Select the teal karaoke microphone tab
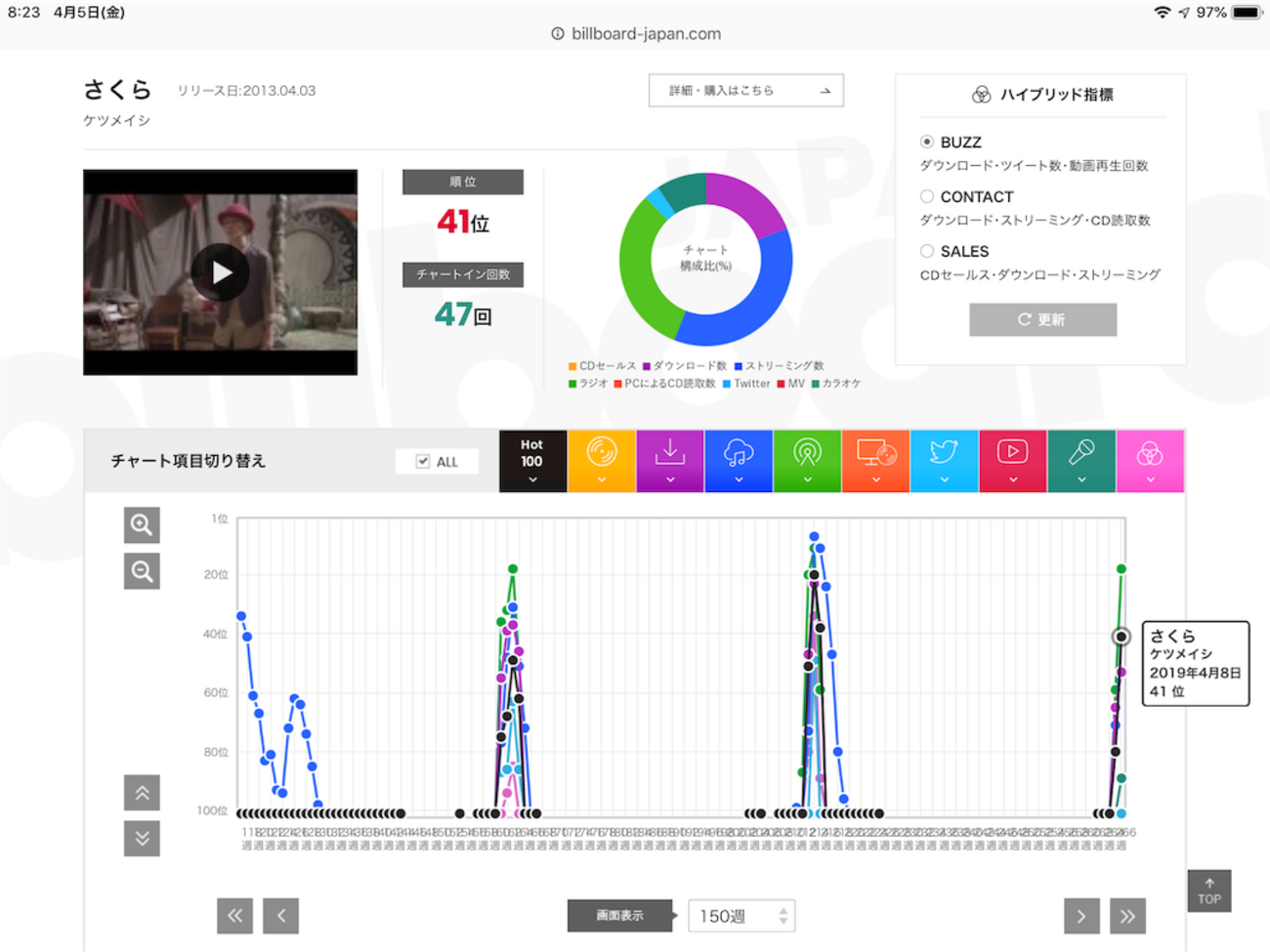Viewport: 1270px width, 952px height. tap(1081, 461)
